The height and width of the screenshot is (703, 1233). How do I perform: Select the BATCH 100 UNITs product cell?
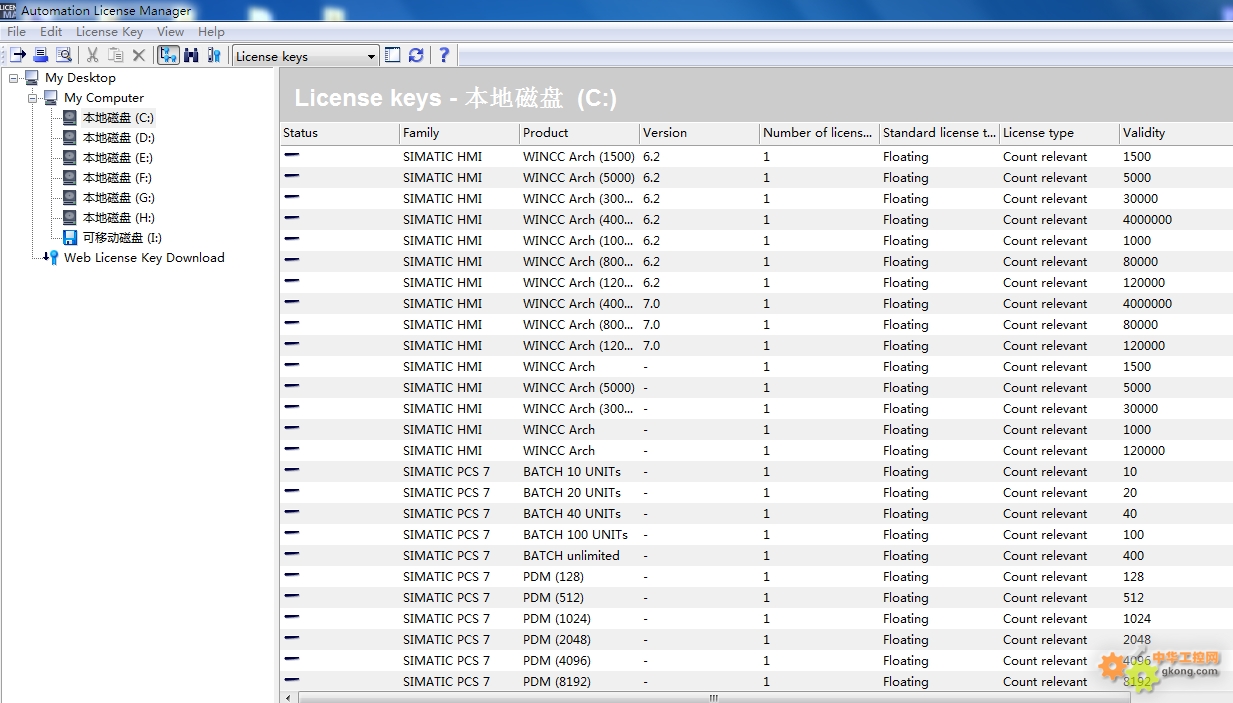click(x=576, y=535)
